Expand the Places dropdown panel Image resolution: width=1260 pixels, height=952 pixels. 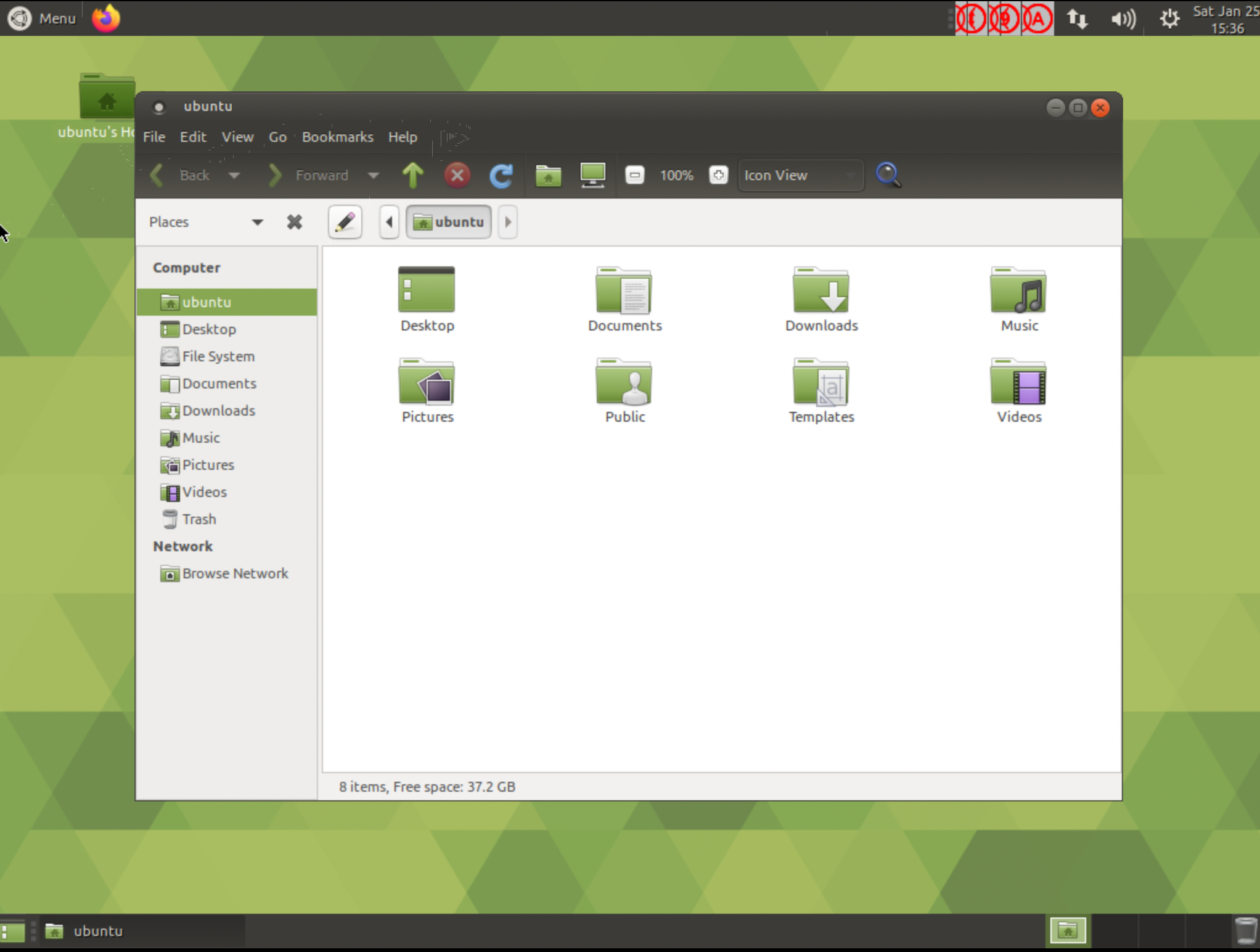(x=256, y=222)
